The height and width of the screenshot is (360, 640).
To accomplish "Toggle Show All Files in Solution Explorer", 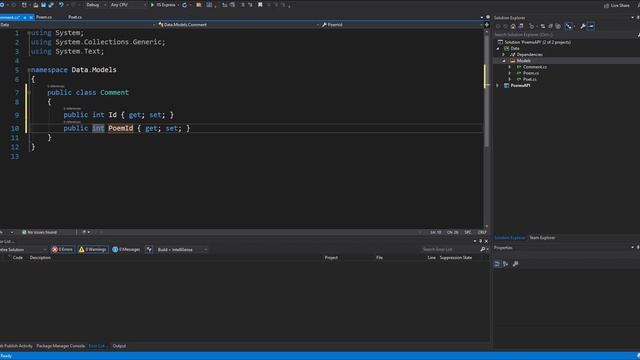I will [x=558, y=26].
